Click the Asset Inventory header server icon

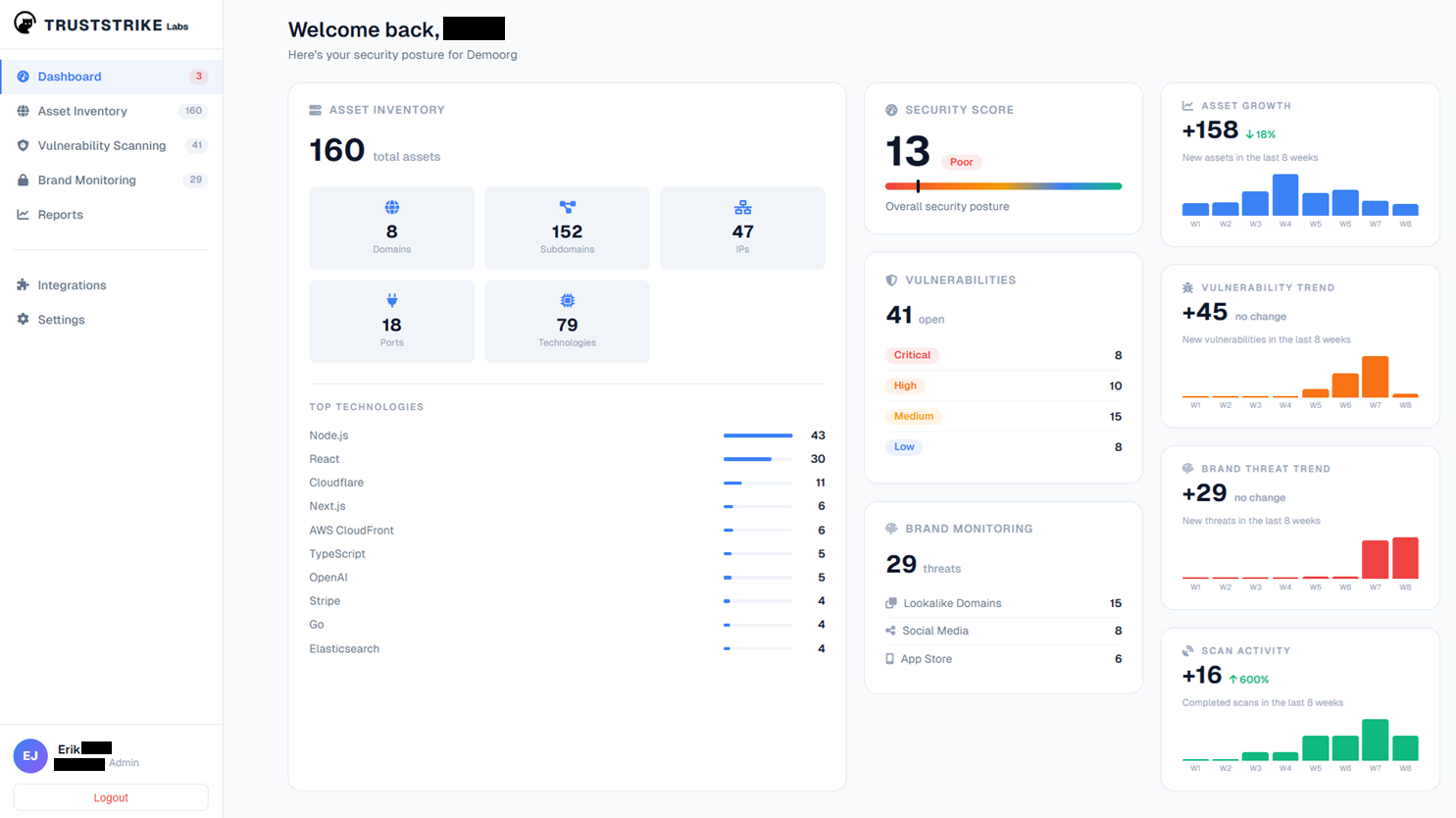pos(315,110)
